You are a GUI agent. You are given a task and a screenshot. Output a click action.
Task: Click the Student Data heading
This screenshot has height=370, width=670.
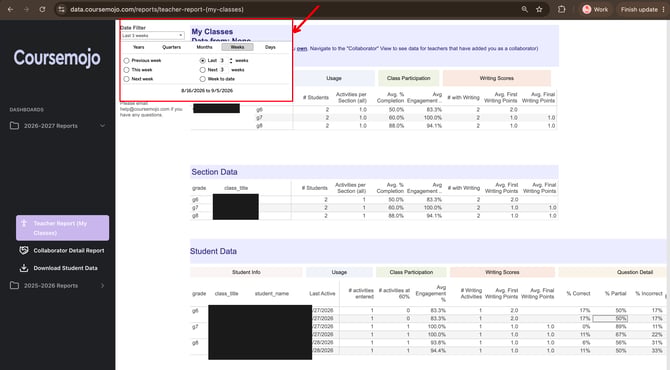click(213, 251)
